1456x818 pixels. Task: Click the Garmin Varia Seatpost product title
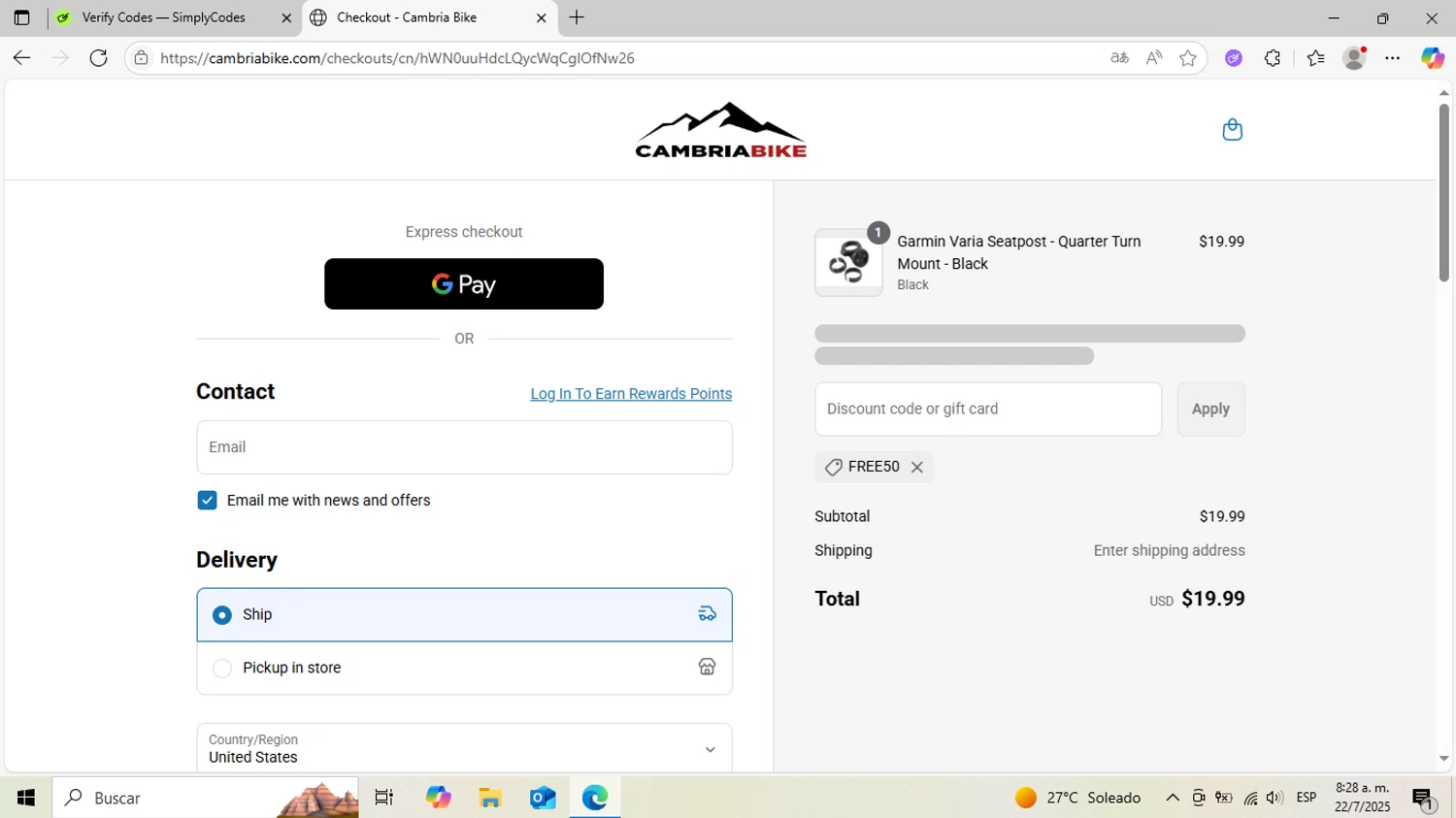point(1019,252)
